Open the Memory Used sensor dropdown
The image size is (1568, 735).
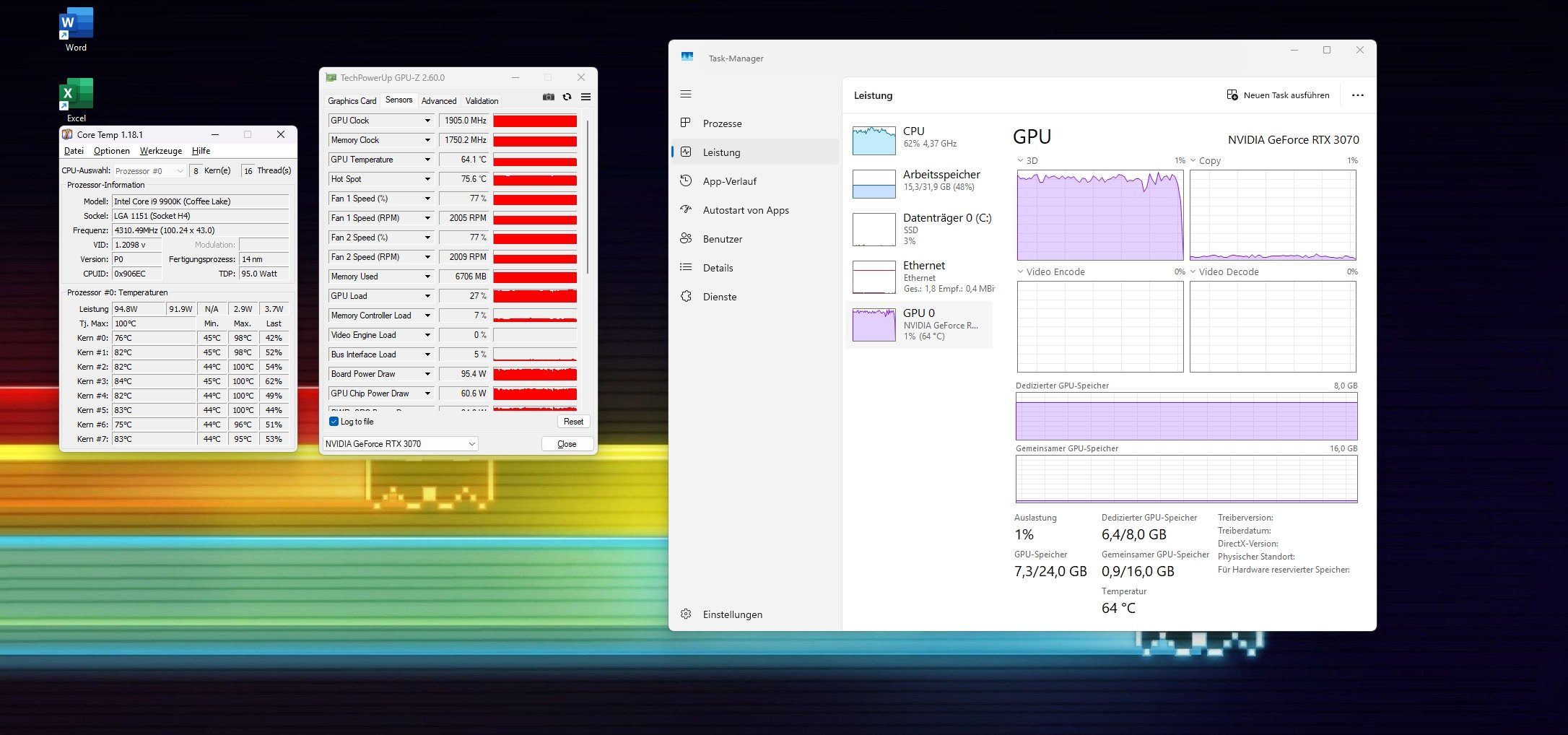(427, 277)
